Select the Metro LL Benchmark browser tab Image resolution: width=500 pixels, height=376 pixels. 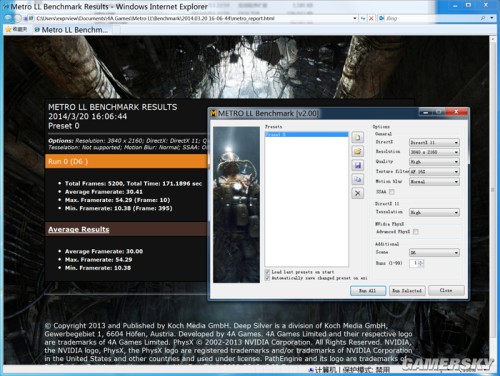tap(72, 30)
